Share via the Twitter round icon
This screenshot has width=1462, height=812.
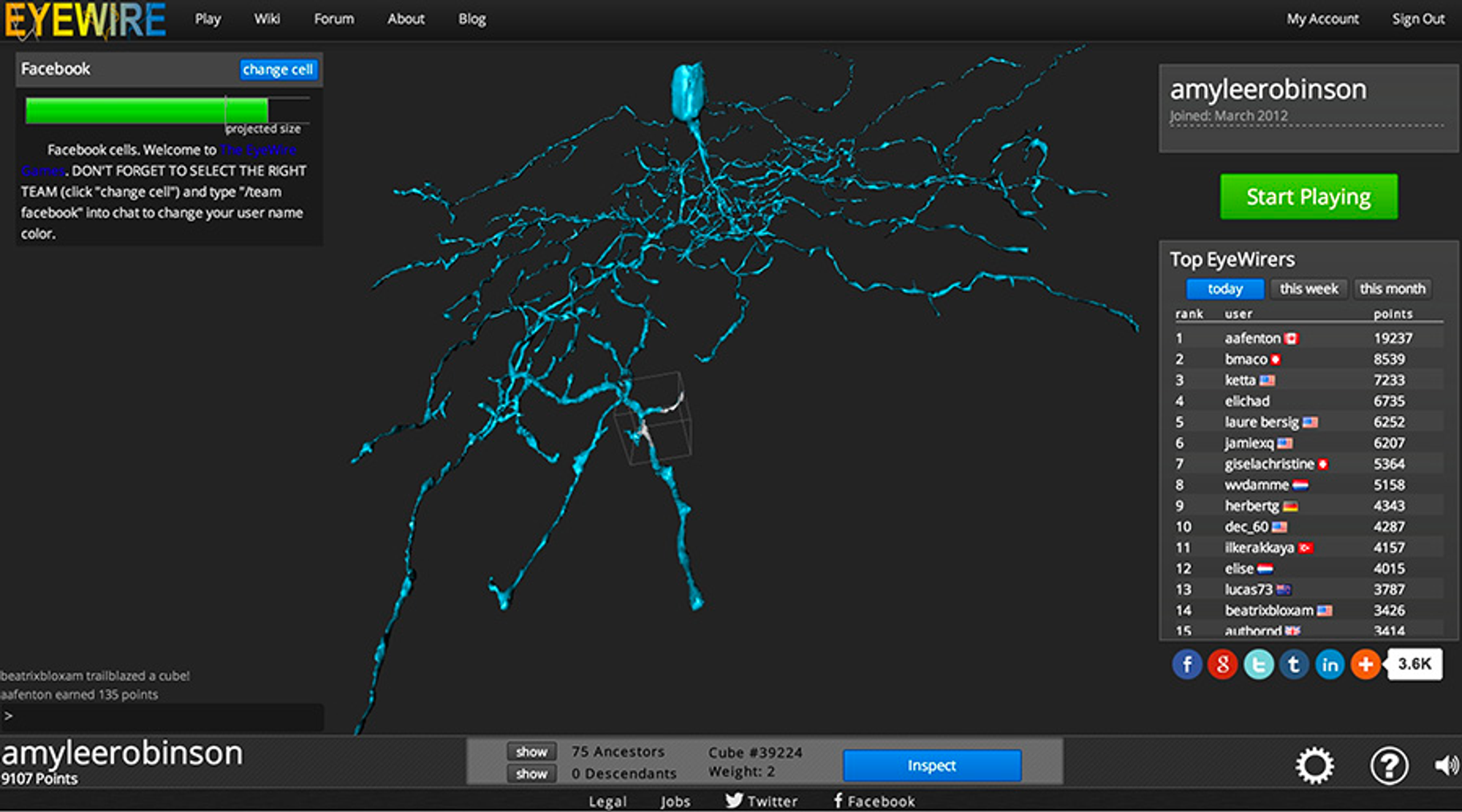tap(1258, 664)
